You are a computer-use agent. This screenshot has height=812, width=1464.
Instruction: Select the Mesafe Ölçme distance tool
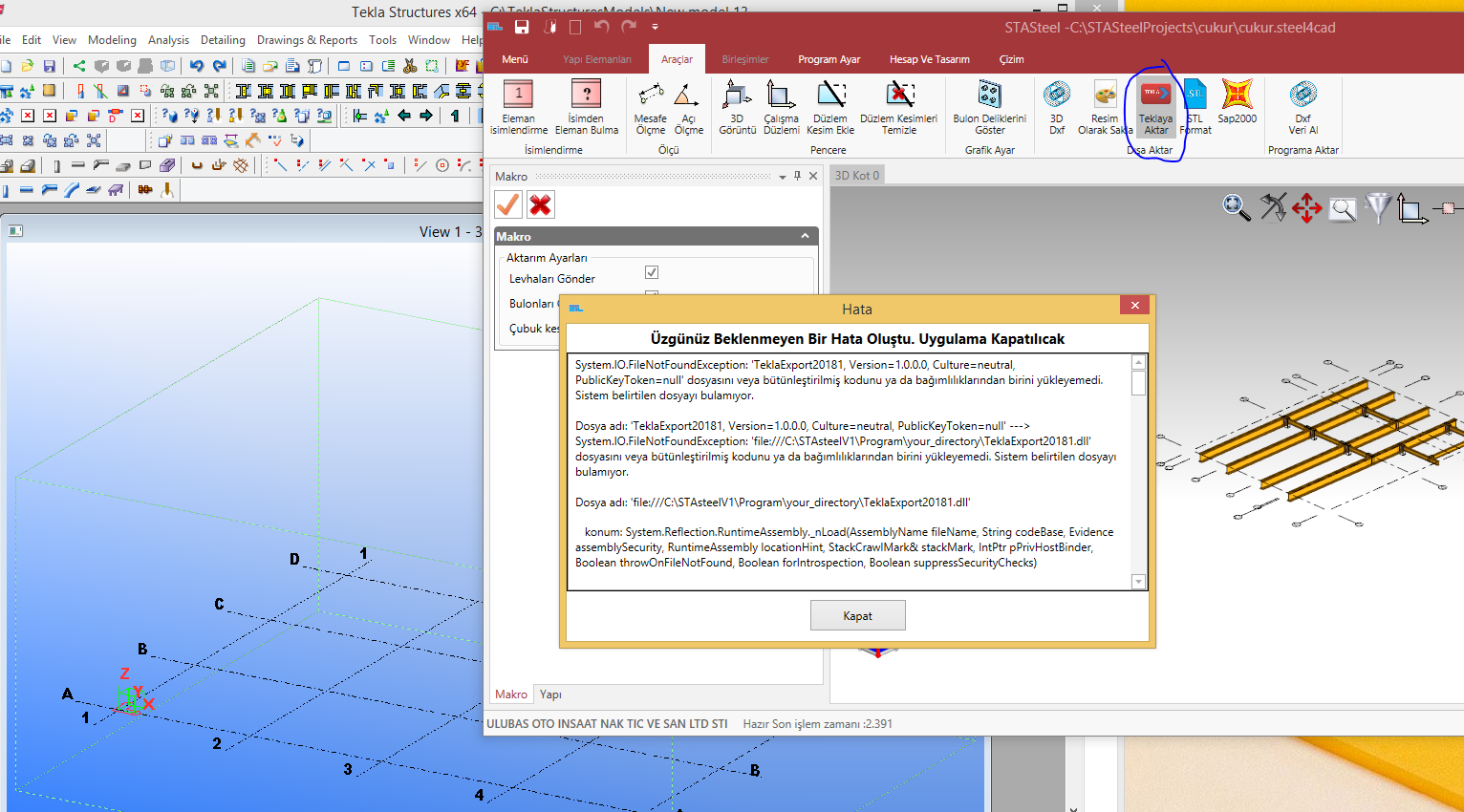(x=651, y=96)
